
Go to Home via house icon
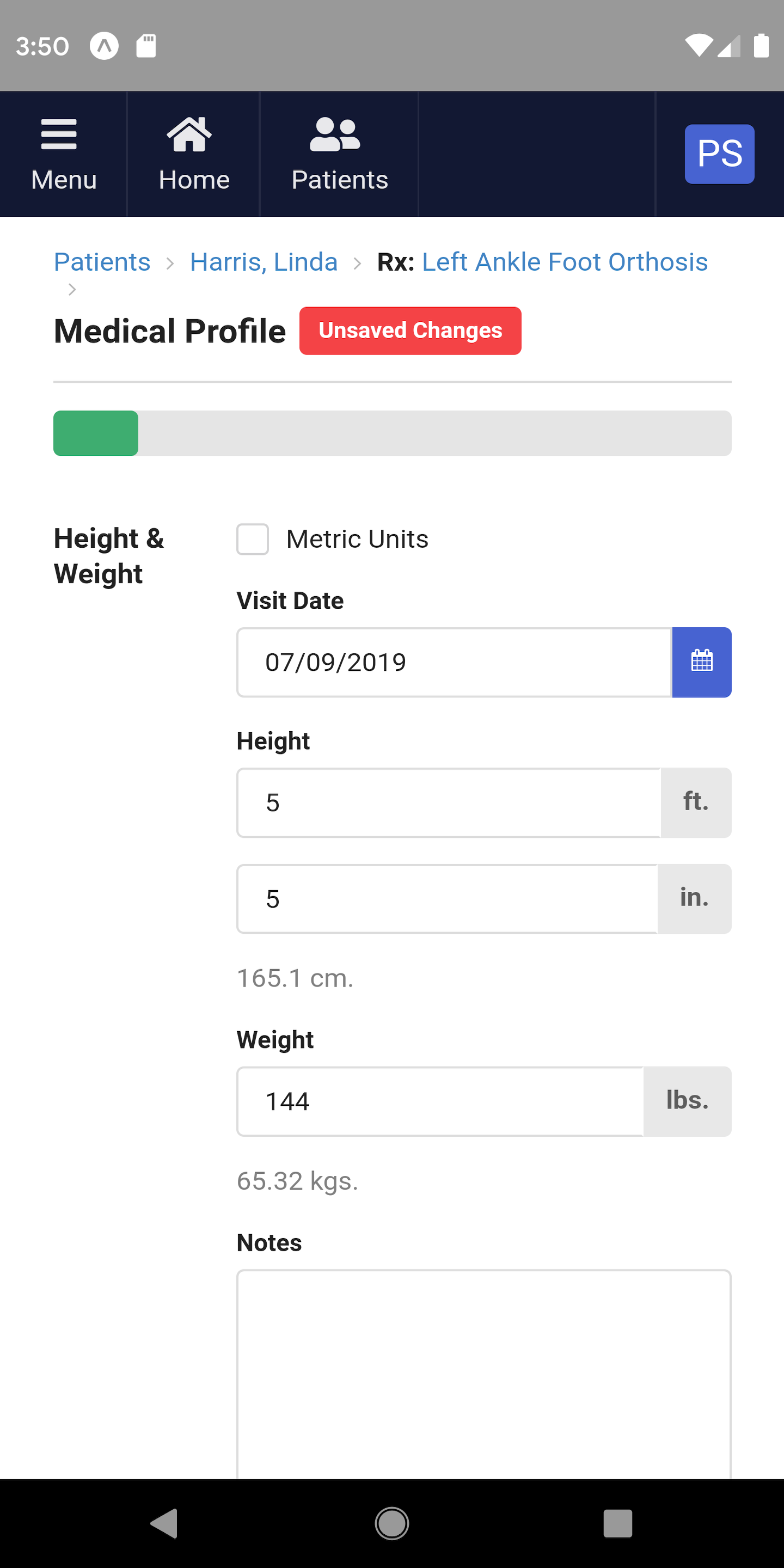189,134
